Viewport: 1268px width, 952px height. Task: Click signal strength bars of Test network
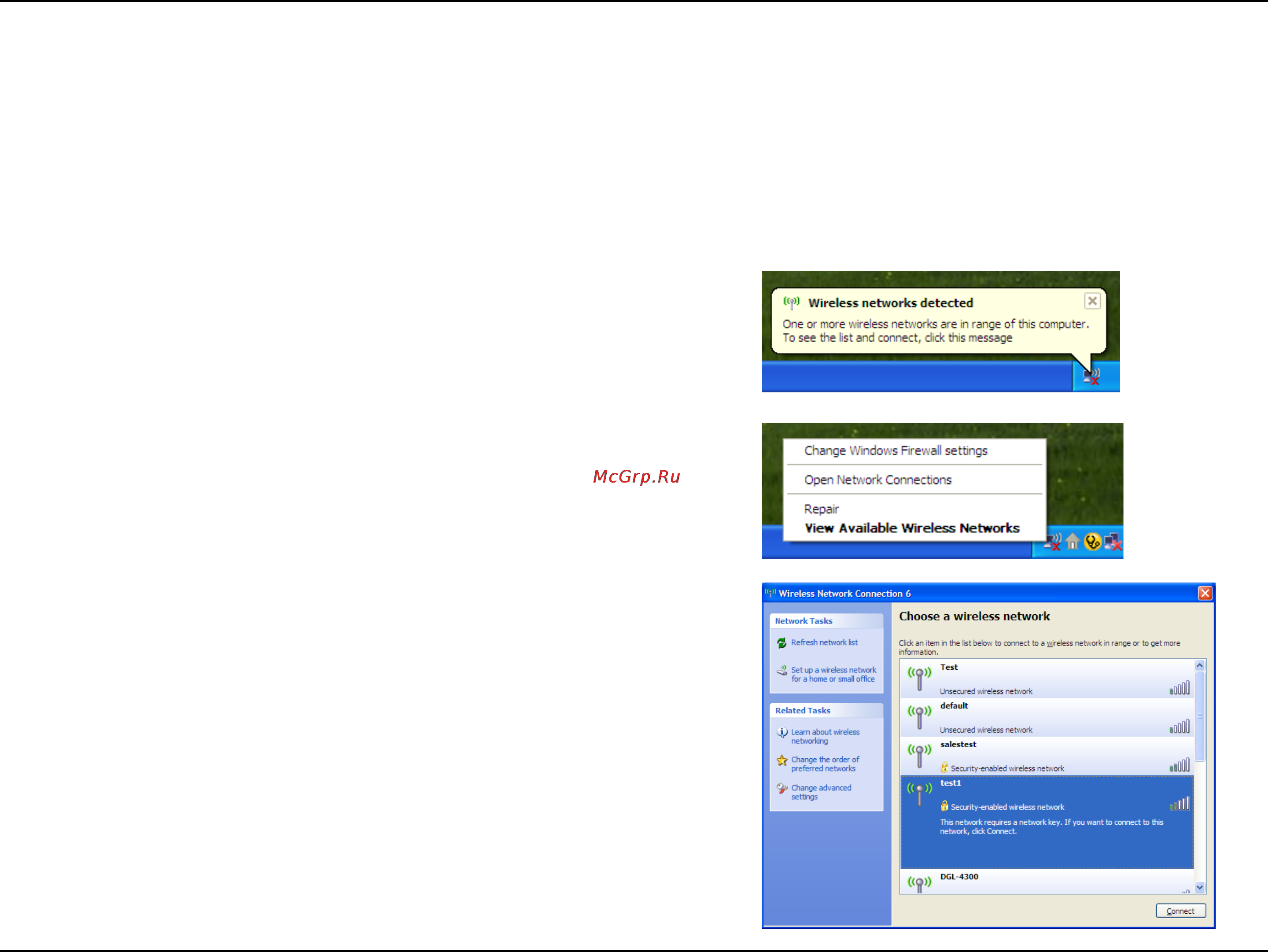1180,688
